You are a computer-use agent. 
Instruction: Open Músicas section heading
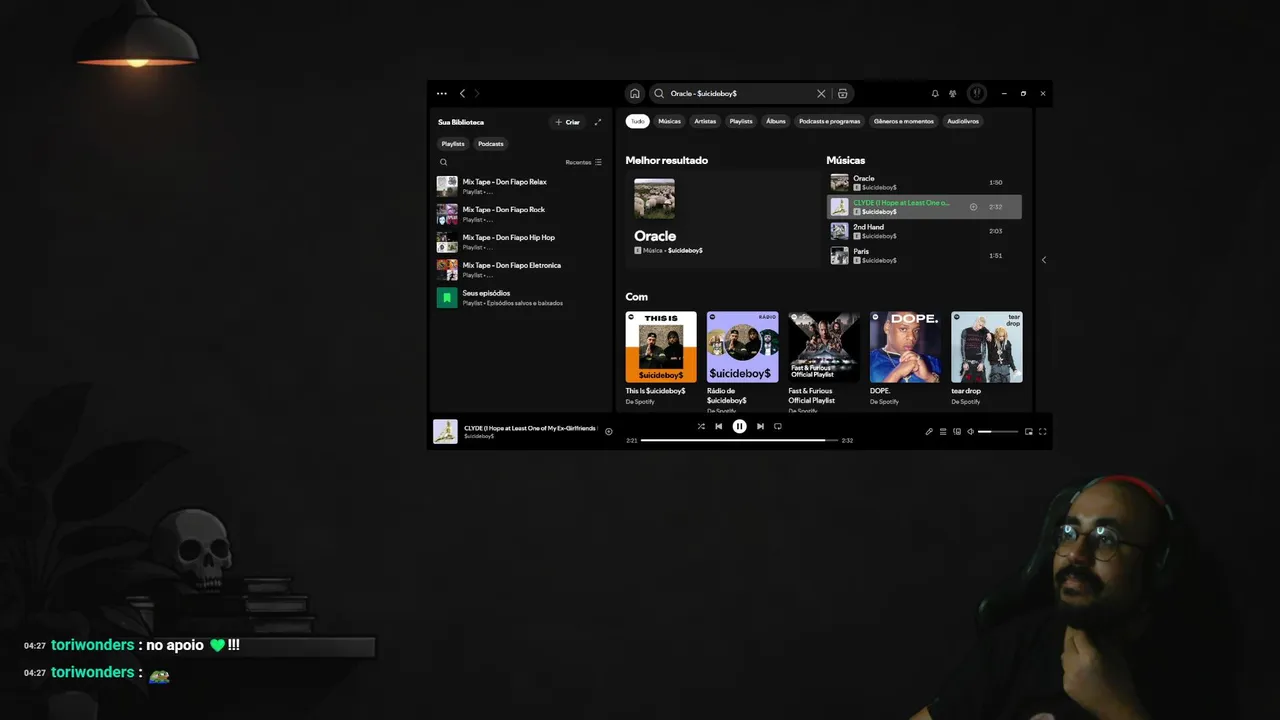point(846,160)
